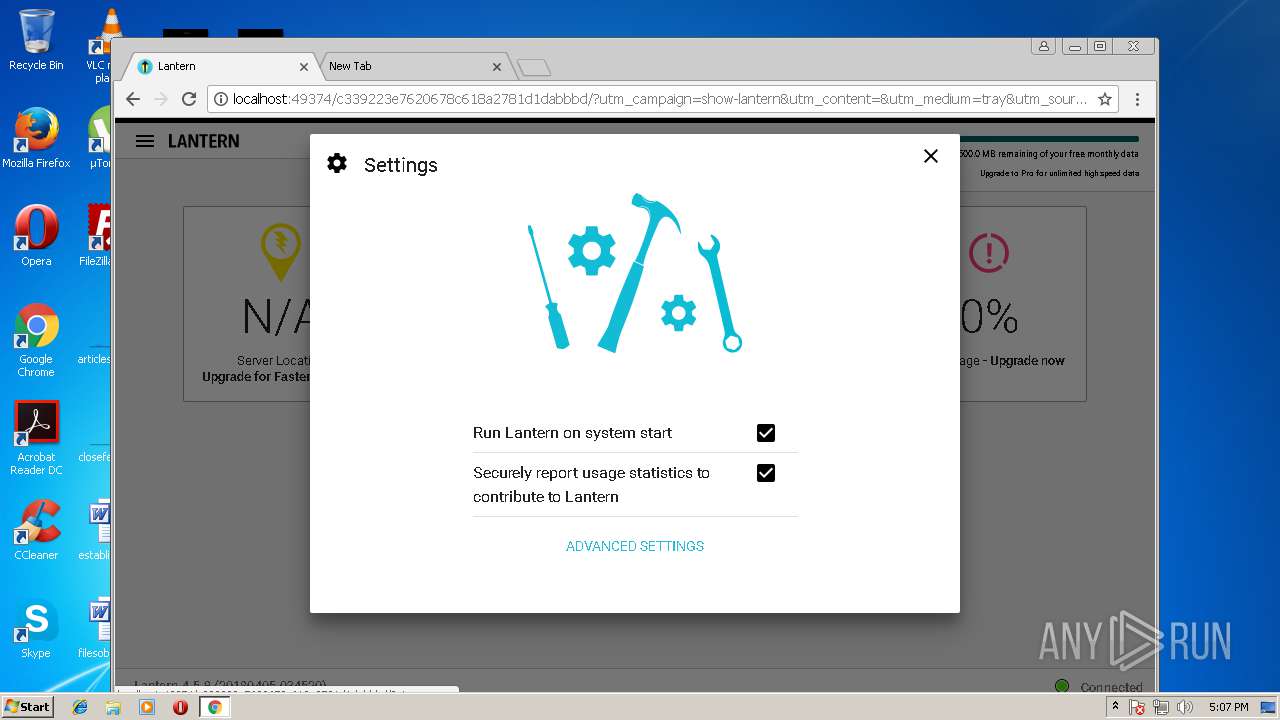Toggle Securely report usage statistics checkbox

tap(766, 473)
